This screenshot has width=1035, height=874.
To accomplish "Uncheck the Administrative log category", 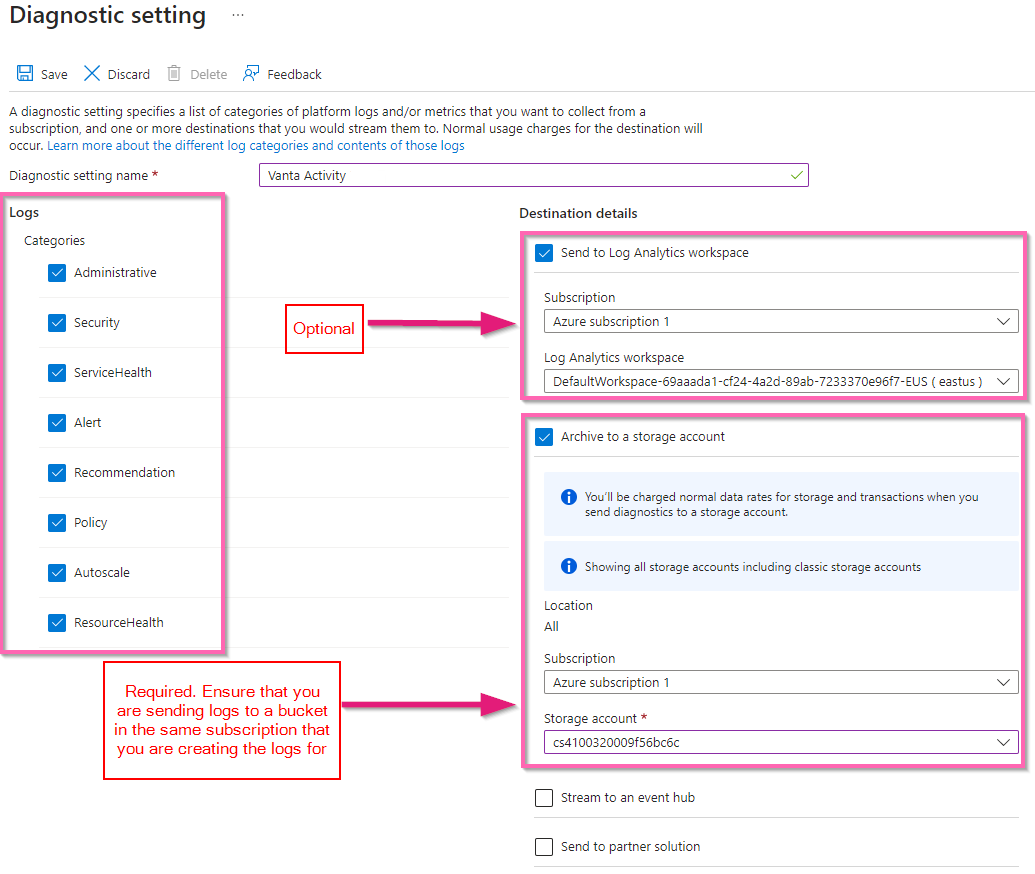I will pyautogui.click(x=57, y=273).
